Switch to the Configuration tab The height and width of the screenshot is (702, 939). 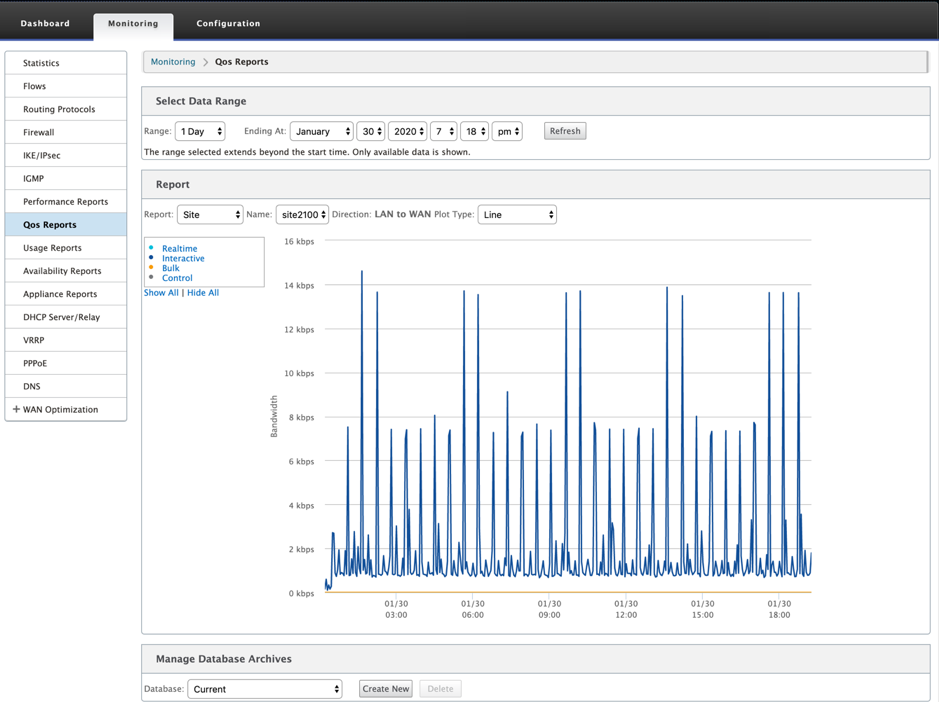[x=228, y=23]
